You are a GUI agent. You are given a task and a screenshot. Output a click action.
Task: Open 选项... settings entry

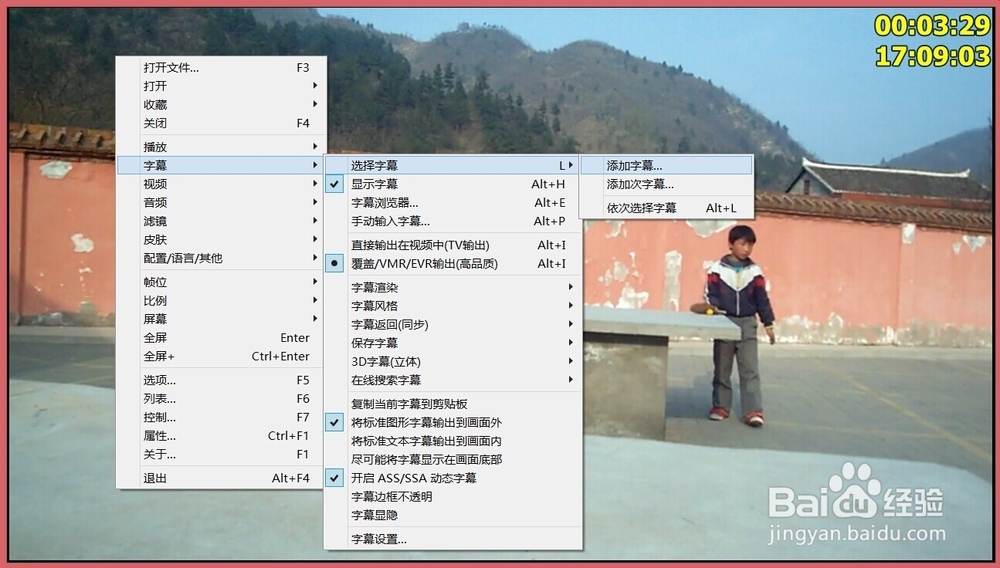(221, 380)
